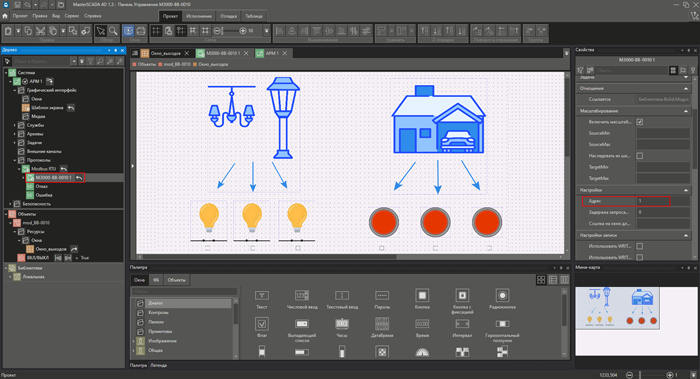Activate the arrow selection pointer tool
The height and width of the screenshot is (379, 700).
pos(101,31)
